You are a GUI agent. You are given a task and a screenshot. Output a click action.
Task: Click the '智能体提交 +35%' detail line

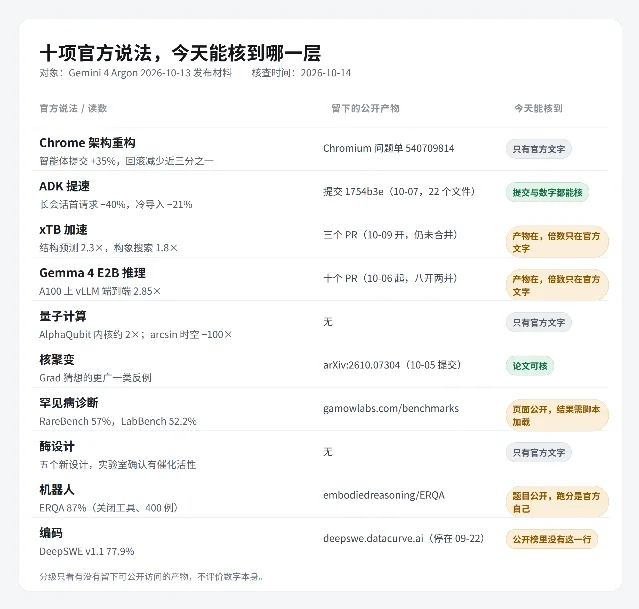coord(126,161)
